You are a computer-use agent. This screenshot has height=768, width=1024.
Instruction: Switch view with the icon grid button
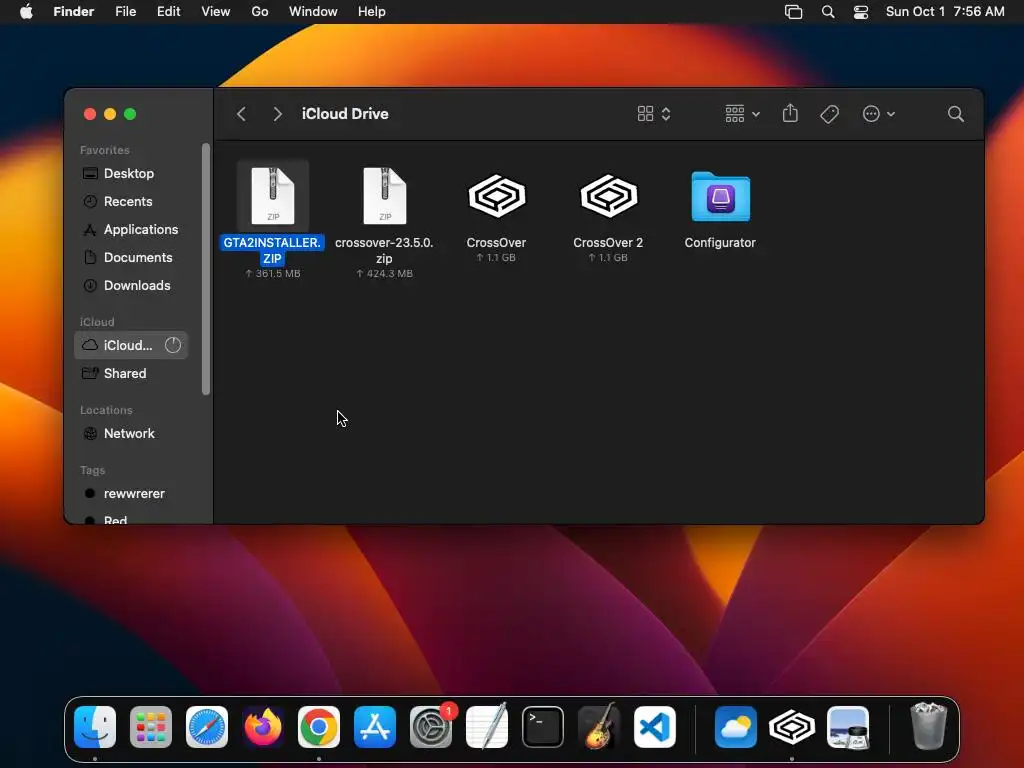654,114
